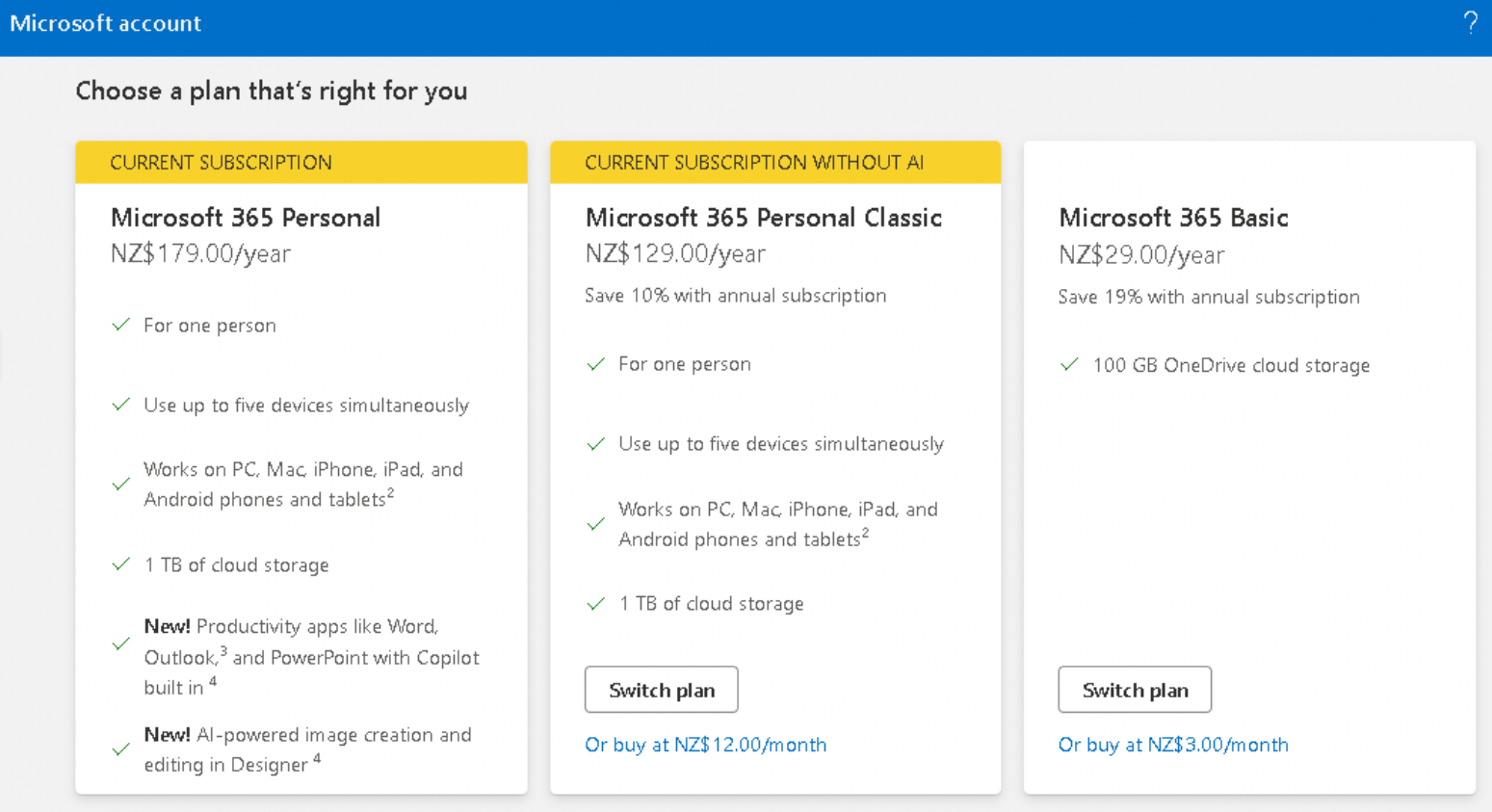Click the NZ$29.00/year price
The image size is (1492, 812).
click(x=1141, y=254)
